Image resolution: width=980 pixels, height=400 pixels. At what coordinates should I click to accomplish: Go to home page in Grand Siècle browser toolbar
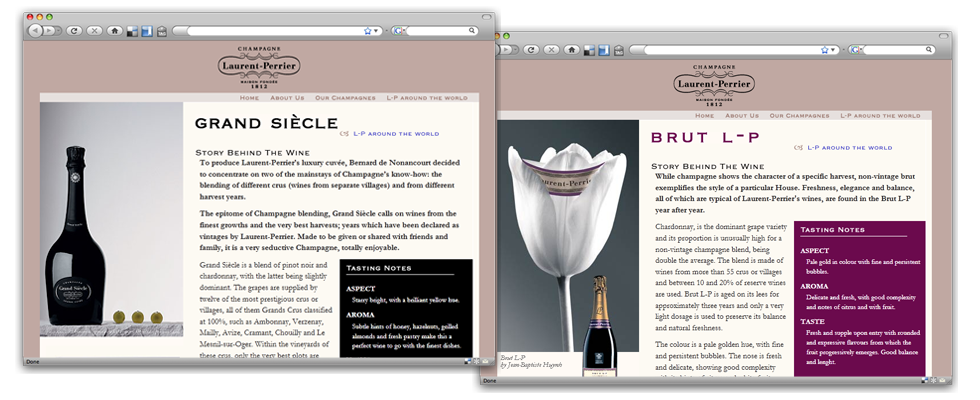[115, 31]
